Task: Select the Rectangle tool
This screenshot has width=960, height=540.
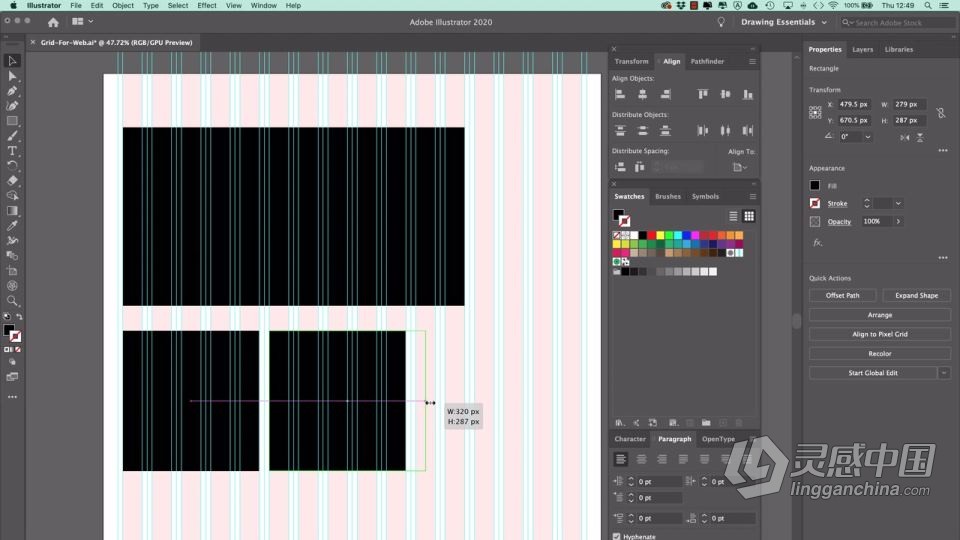Action: pyautogui.click(x=12, y=121)
